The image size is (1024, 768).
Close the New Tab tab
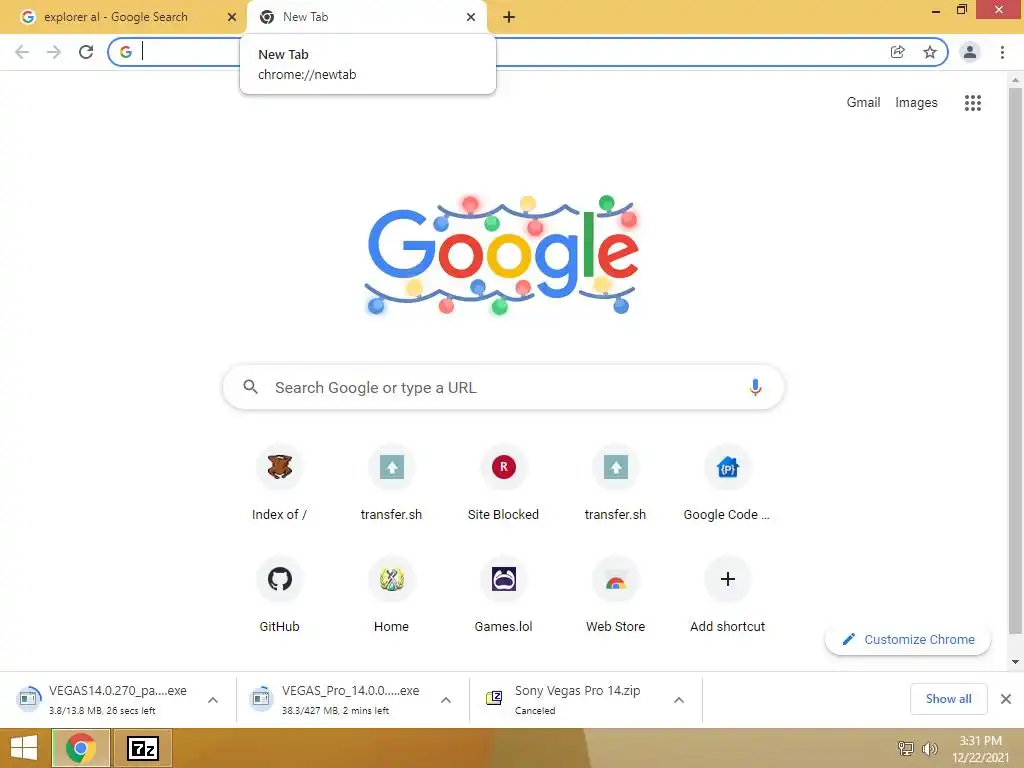471,17
